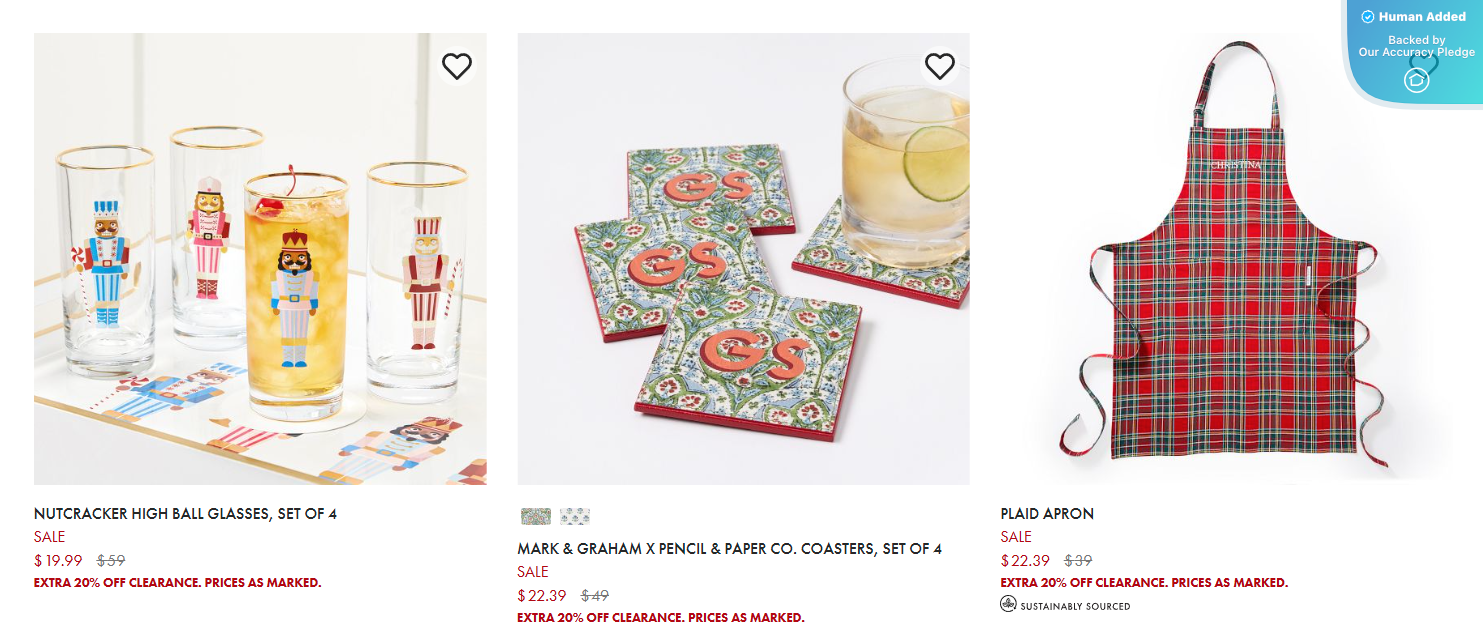Image resolution: width=1483 pixels, height=640 pixels.
Task: Click the $19.99 sale price
Action: [x=58, y=561]
